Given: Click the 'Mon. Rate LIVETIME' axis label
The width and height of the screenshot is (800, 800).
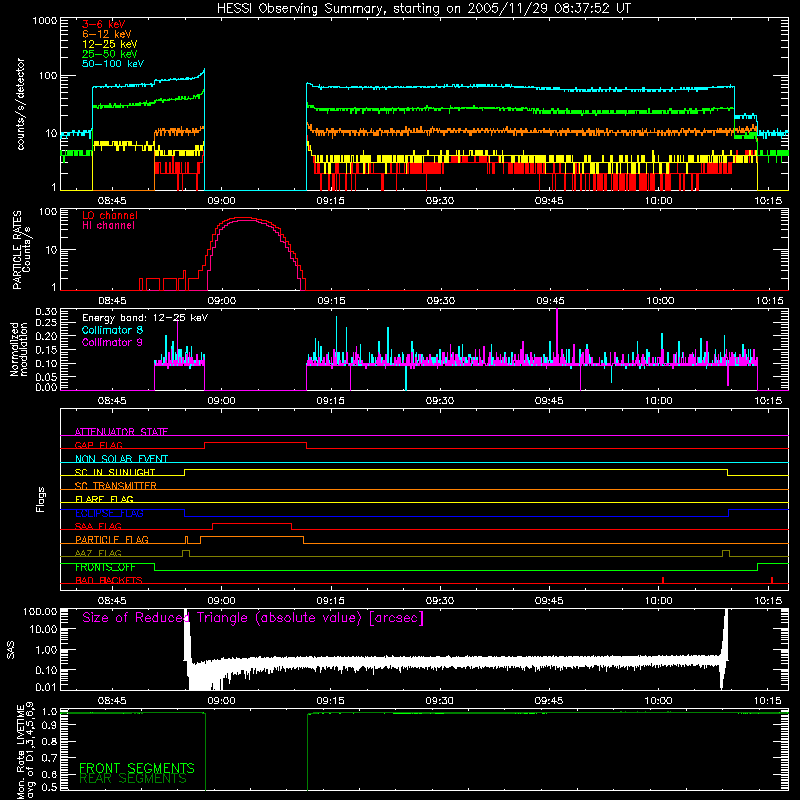Looking at the screenshot, I should point(20,752).
